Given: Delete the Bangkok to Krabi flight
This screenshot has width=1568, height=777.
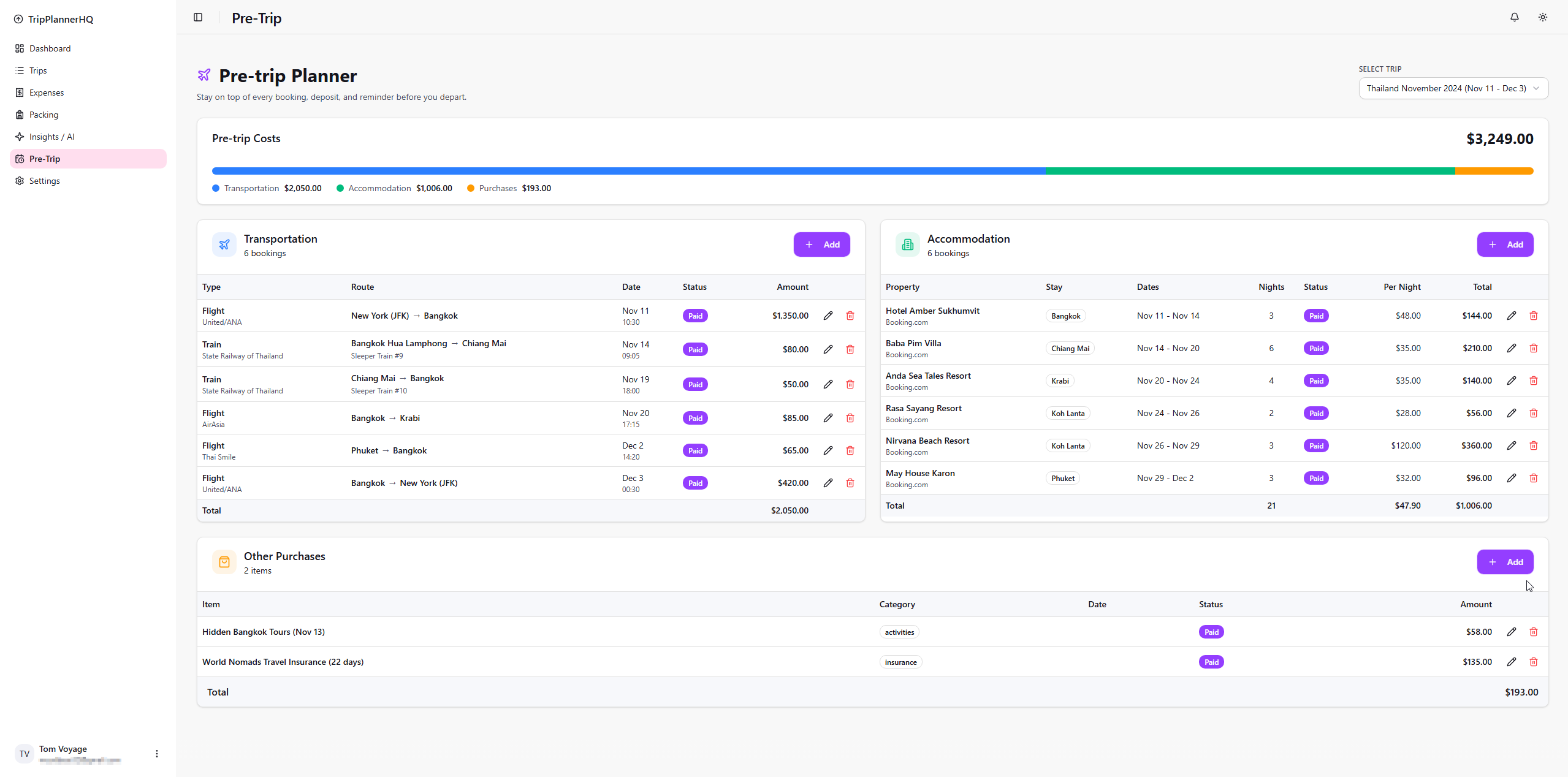Looking at the screenshot, I should coord(850,418).
